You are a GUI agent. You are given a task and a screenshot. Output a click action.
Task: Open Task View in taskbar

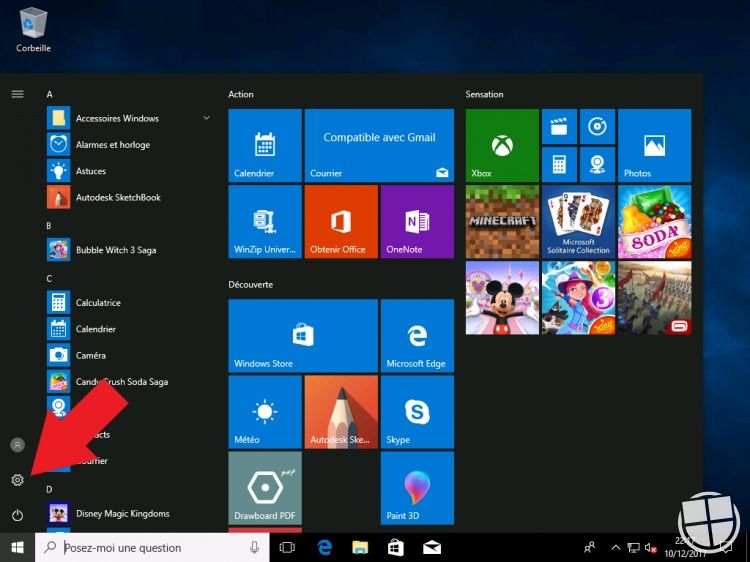[x=287, y=547]
